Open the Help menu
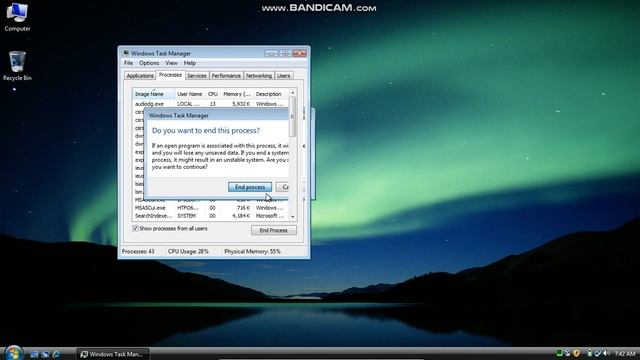The width and height of the screenshot is (640, 360). coord(190,63)
